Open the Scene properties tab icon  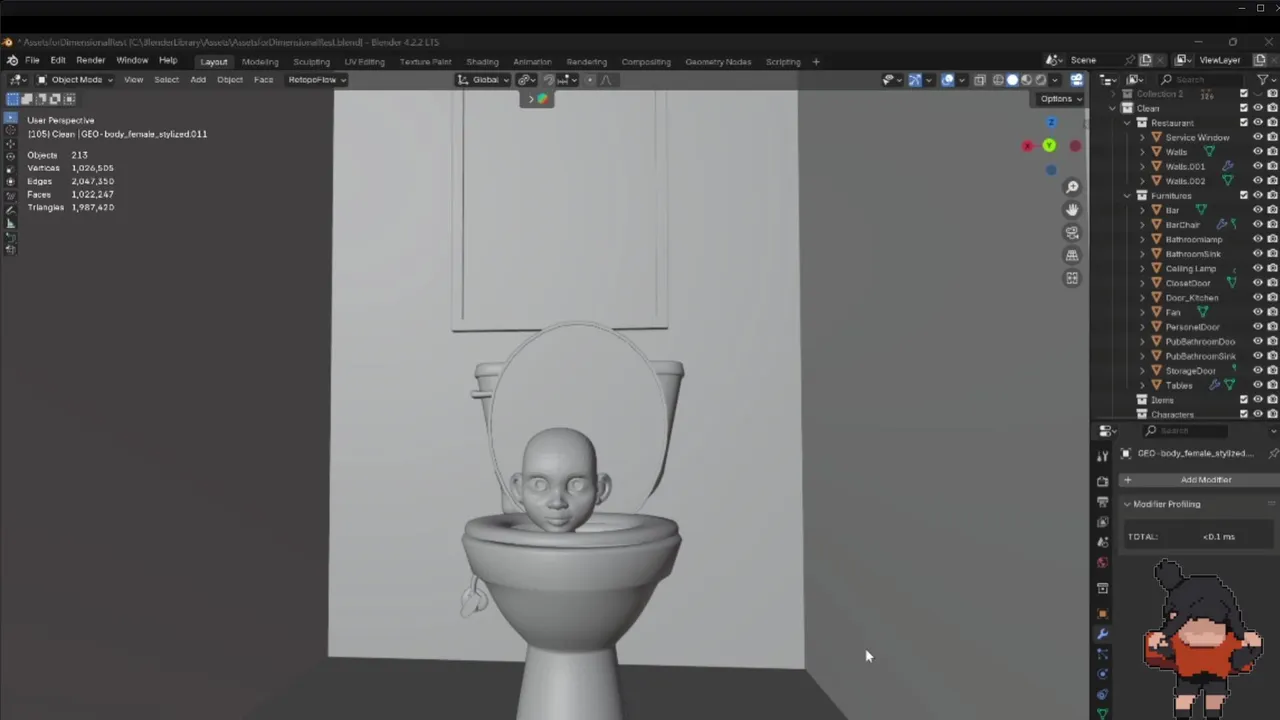[x=1102, y=542]
